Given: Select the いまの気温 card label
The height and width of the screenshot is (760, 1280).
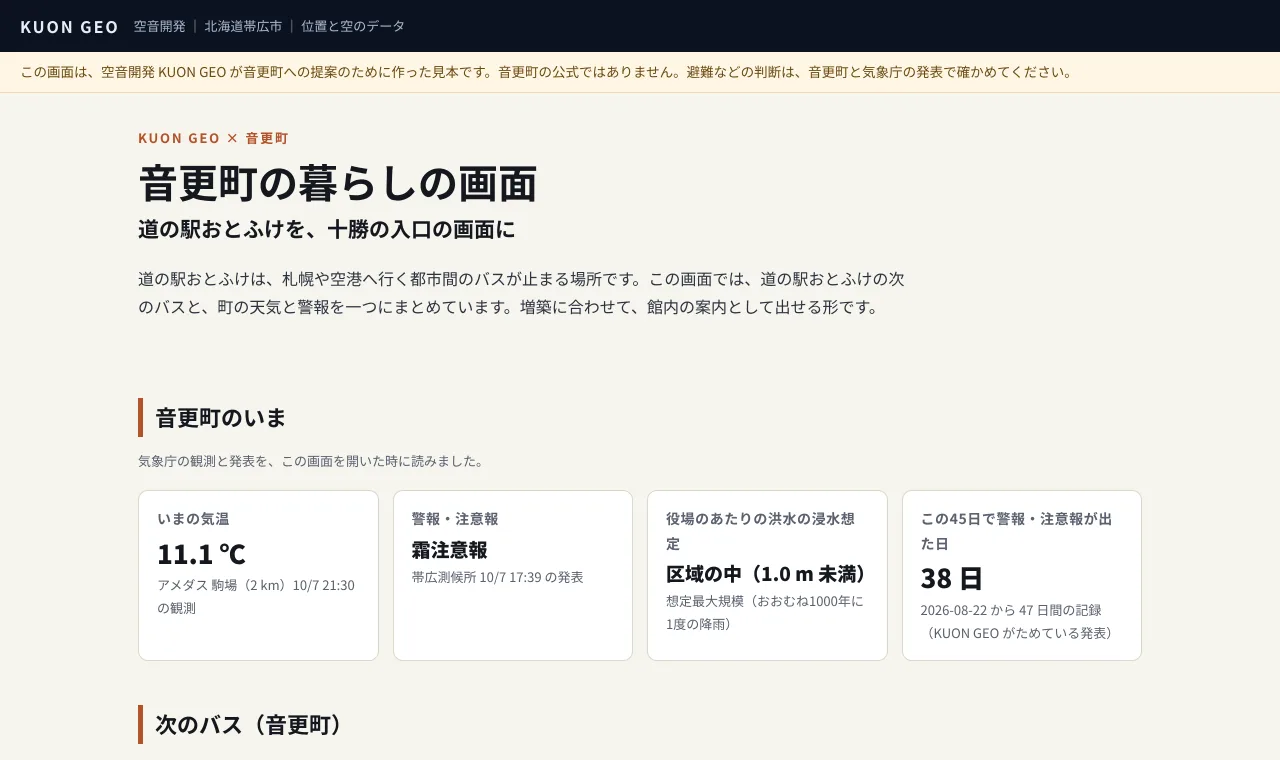Looking at the screenshot, I should click(x=194, y=519).
